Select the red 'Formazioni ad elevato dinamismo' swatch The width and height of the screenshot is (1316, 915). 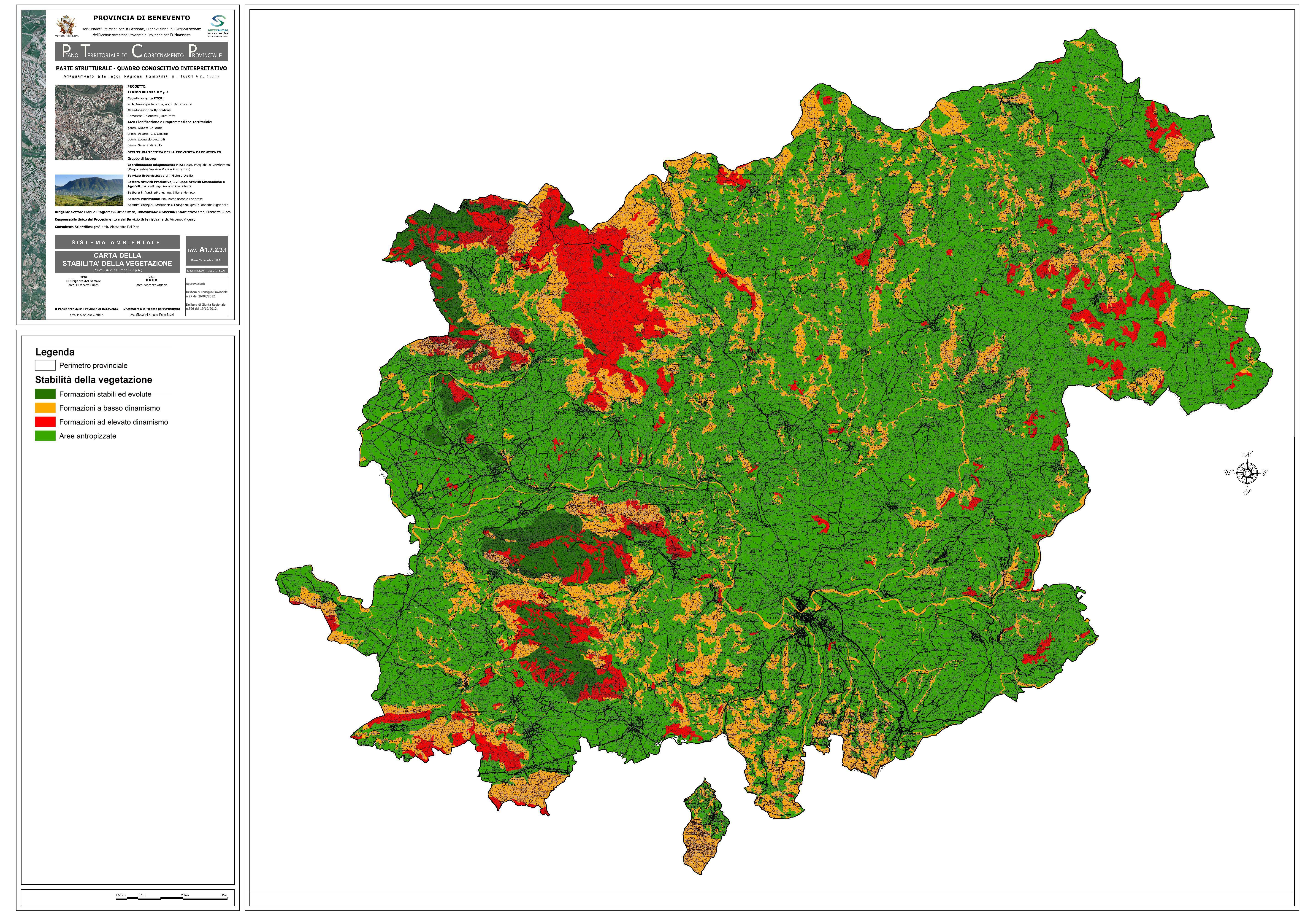[45, 422]
